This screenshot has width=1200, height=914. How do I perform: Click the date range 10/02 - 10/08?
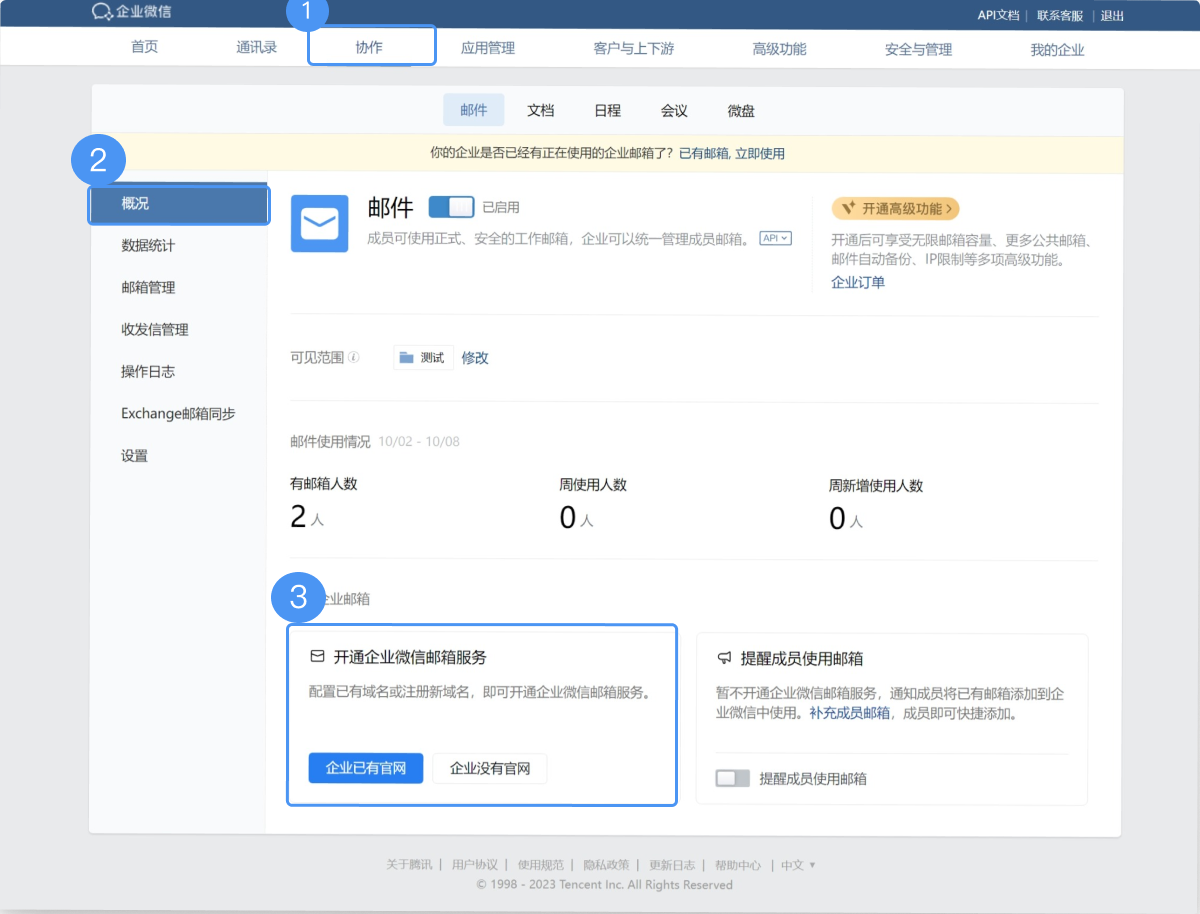click(419, 441)
